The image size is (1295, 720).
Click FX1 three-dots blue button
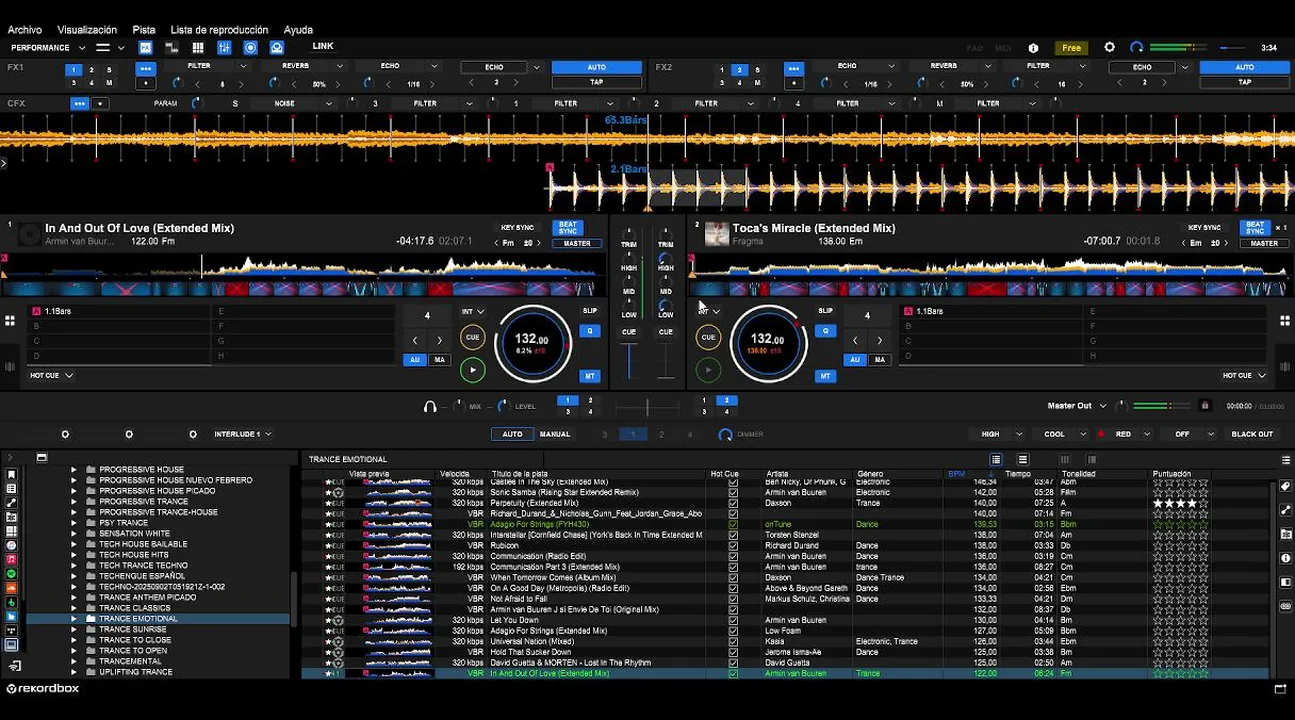pos(146,69)
